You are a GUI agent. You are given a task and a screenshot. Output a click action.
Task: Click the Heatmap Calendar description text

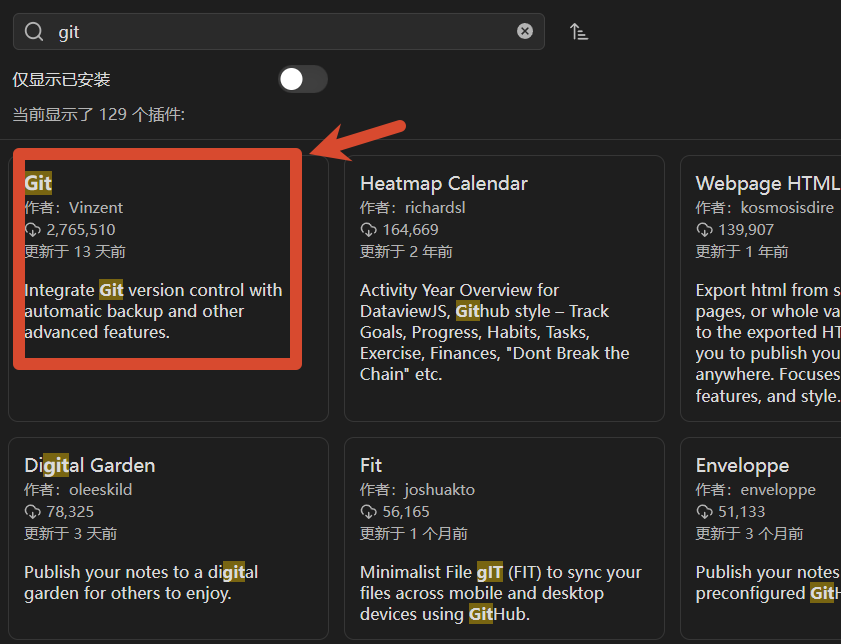pos(495,332)
